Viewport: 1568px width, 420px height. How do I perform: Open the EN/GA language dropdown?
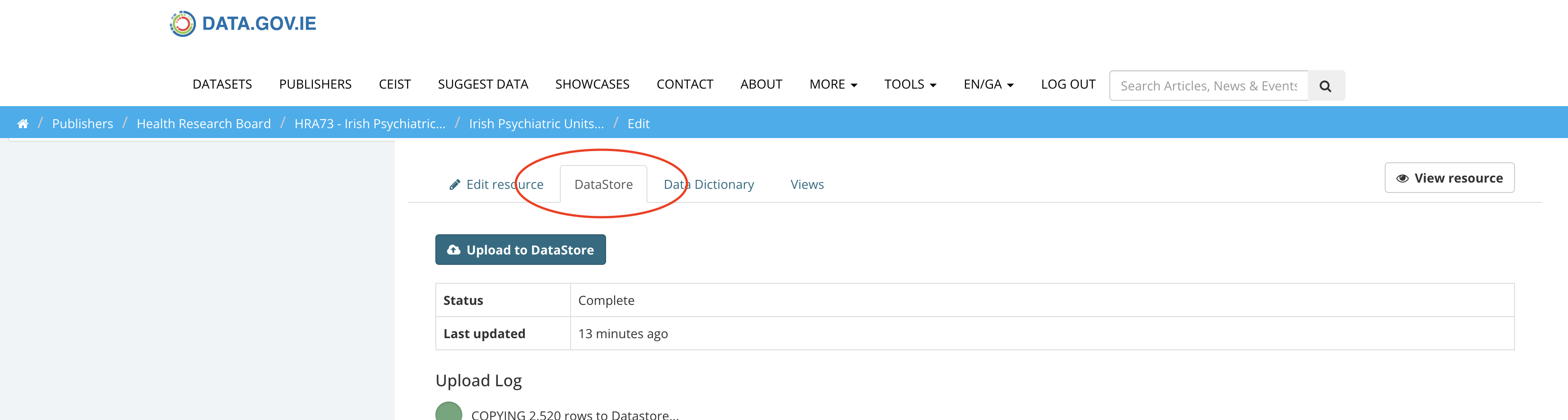pos(988,85)
